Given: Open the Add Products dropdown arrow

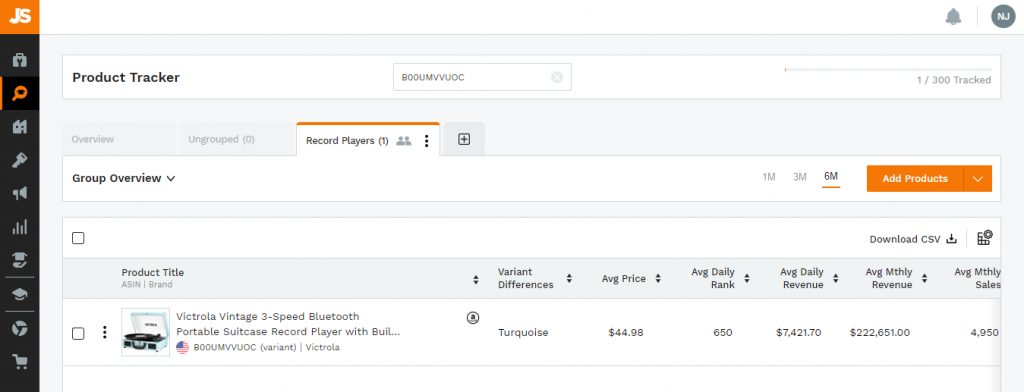Looking at the screenshot, I should click(x=978, y=178).
